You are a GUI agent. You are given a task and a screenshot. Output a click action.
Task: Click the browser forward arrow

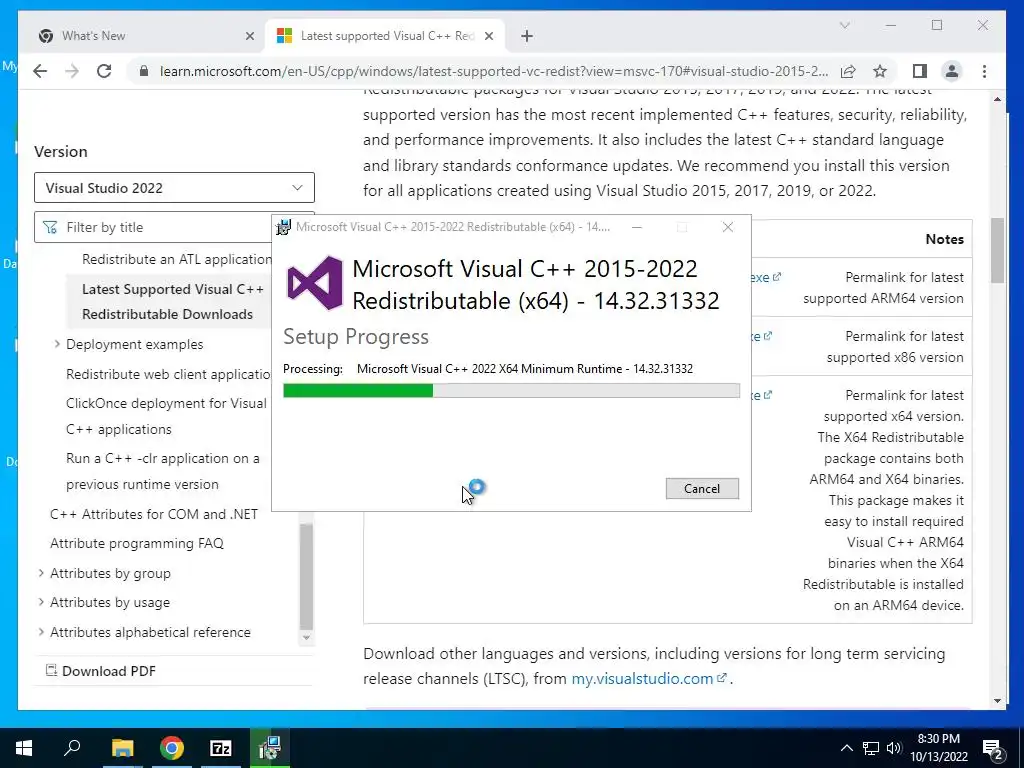point(72,71)
